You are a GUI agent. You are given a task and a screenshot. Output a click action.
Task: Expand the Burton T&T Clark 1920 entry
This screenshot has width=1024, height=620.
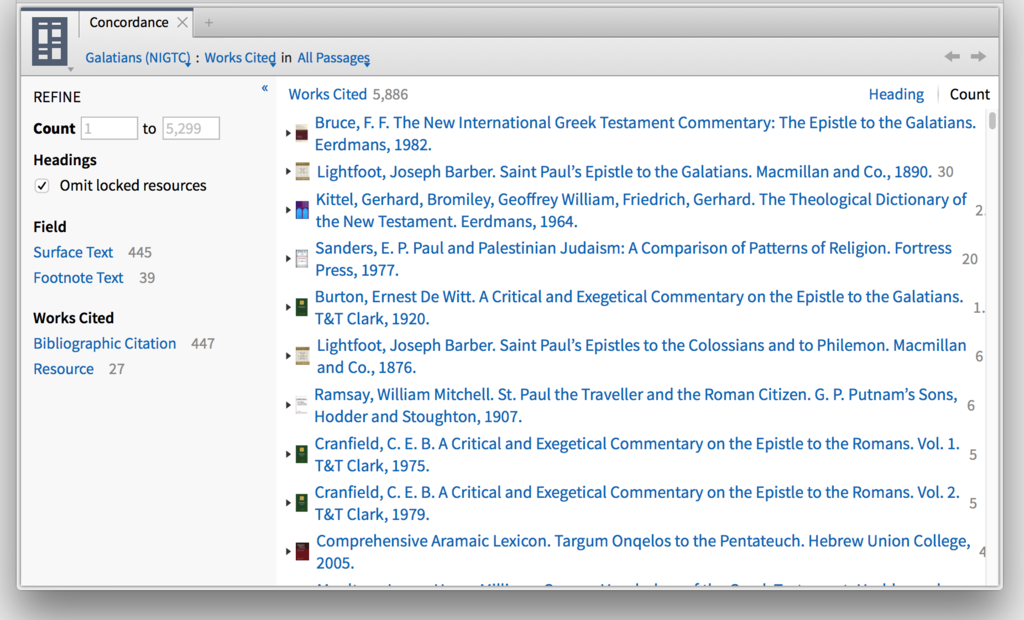[288, 307]
